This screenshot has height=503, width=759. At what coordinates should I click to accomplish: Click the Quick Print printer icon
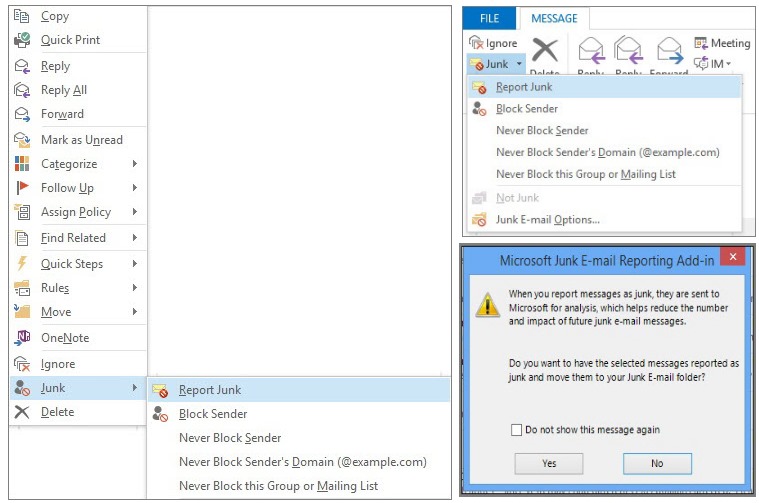click(x=22, y=40)
